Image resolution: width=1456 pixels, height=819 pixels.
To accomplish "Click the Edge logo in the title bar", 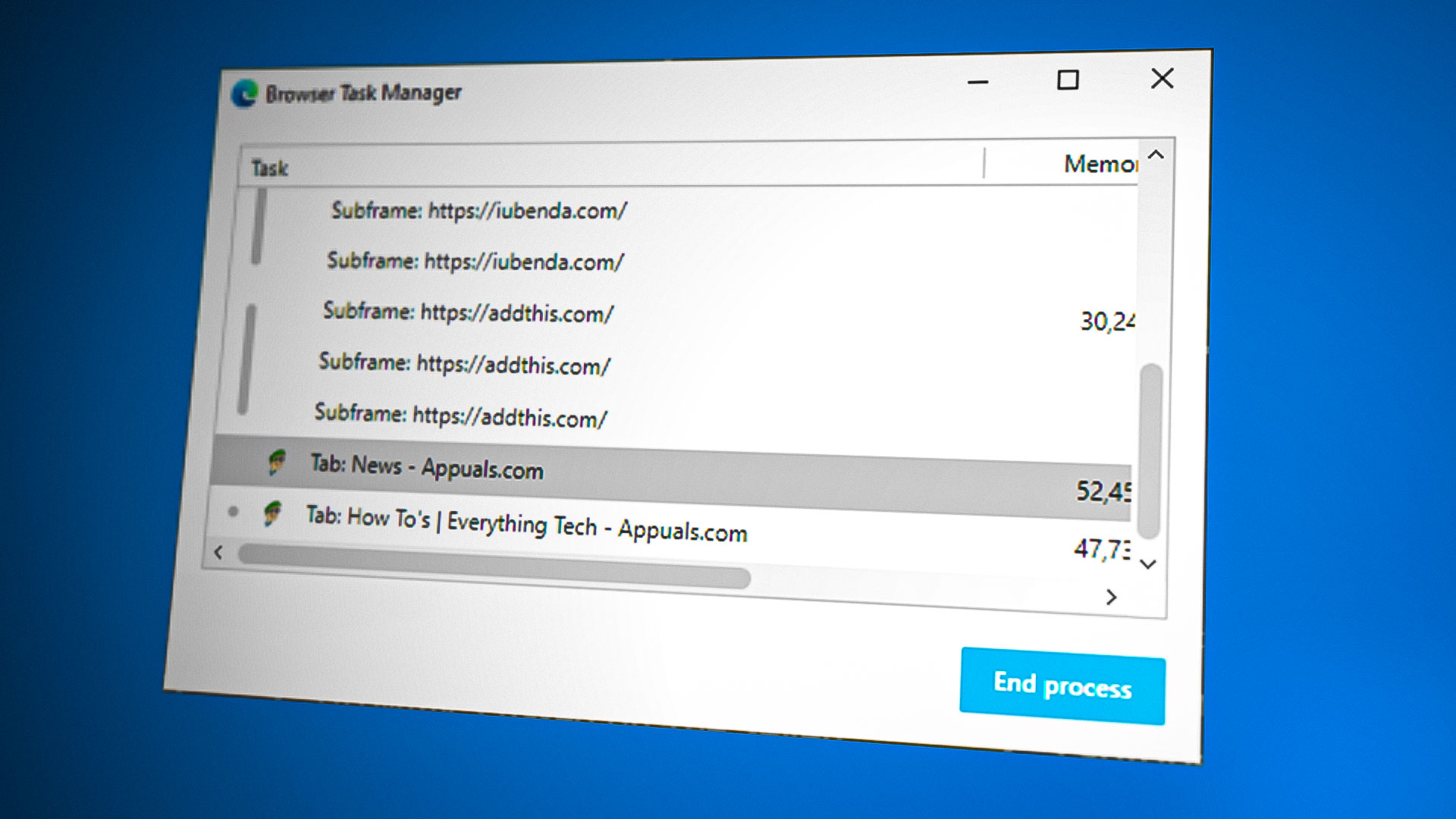I will pos(244,93).
